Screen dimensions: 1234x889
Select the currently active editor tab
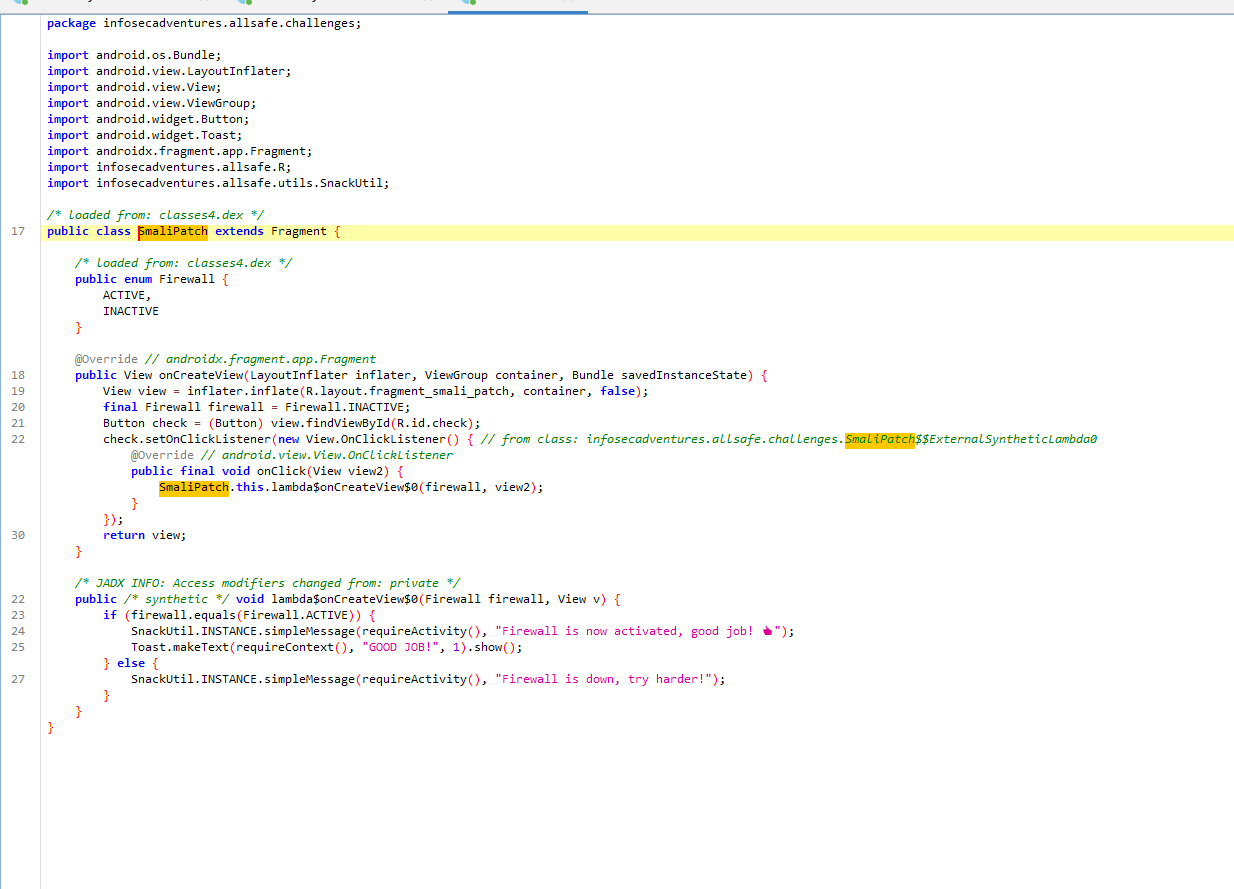pyautogui.click(x=520, y=4)
